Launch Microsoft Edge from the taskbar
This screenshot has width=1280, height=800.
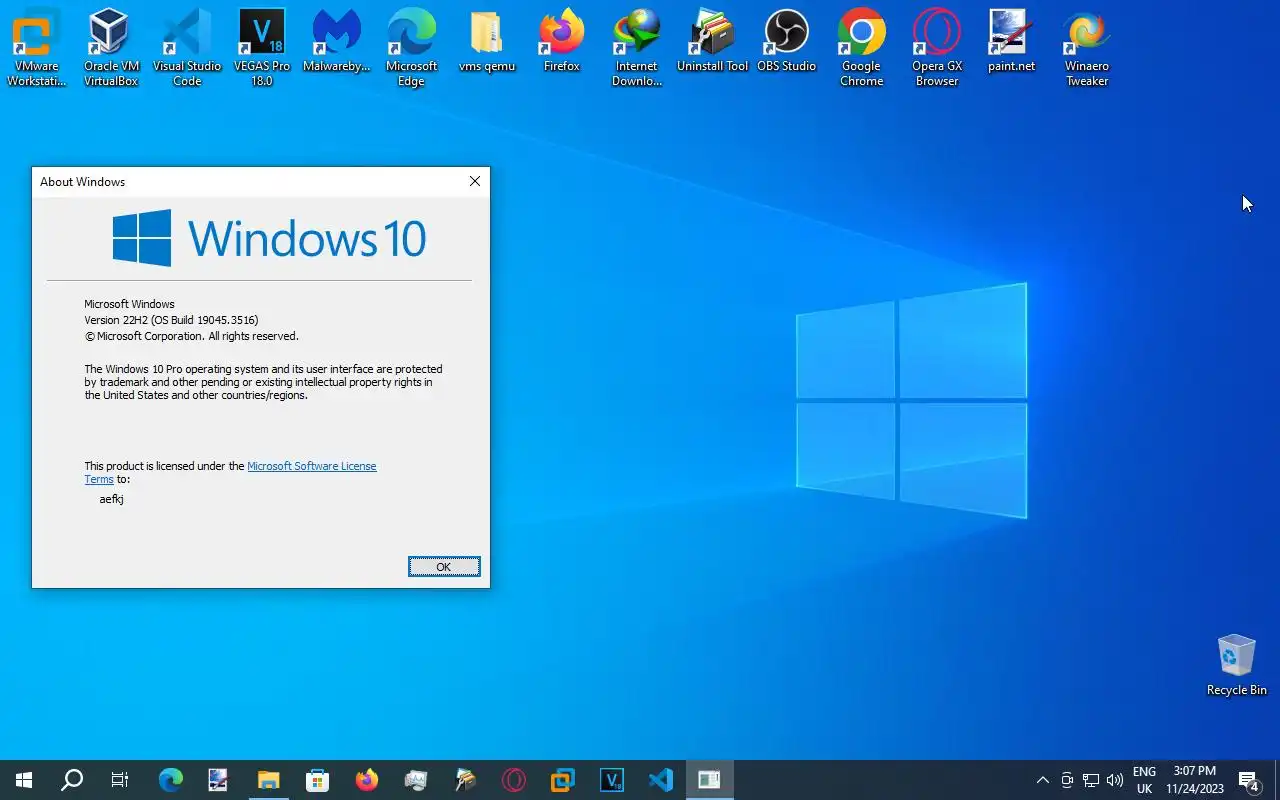click(171, 780)
